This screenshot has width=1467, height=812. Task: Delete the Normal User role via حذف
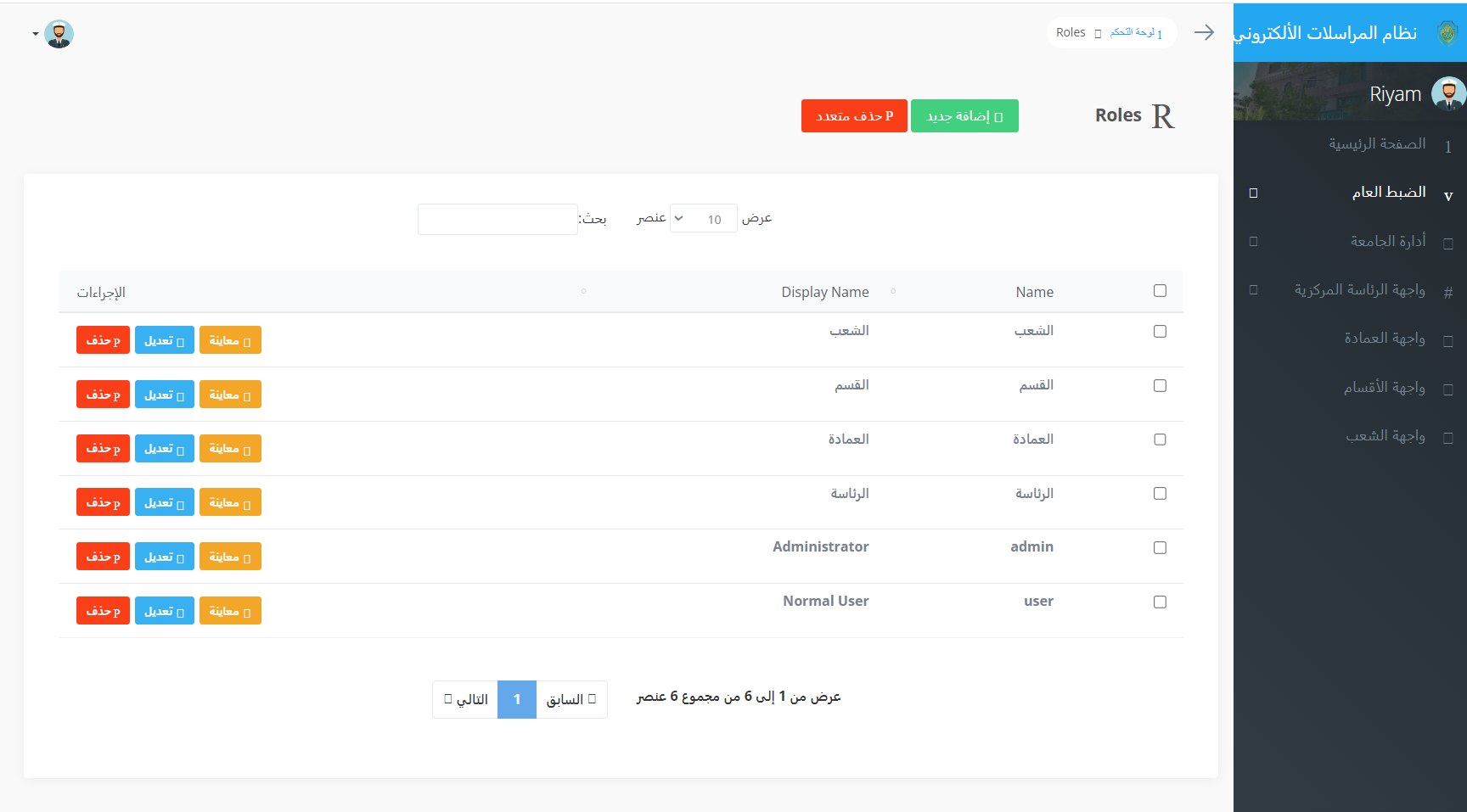103,611
